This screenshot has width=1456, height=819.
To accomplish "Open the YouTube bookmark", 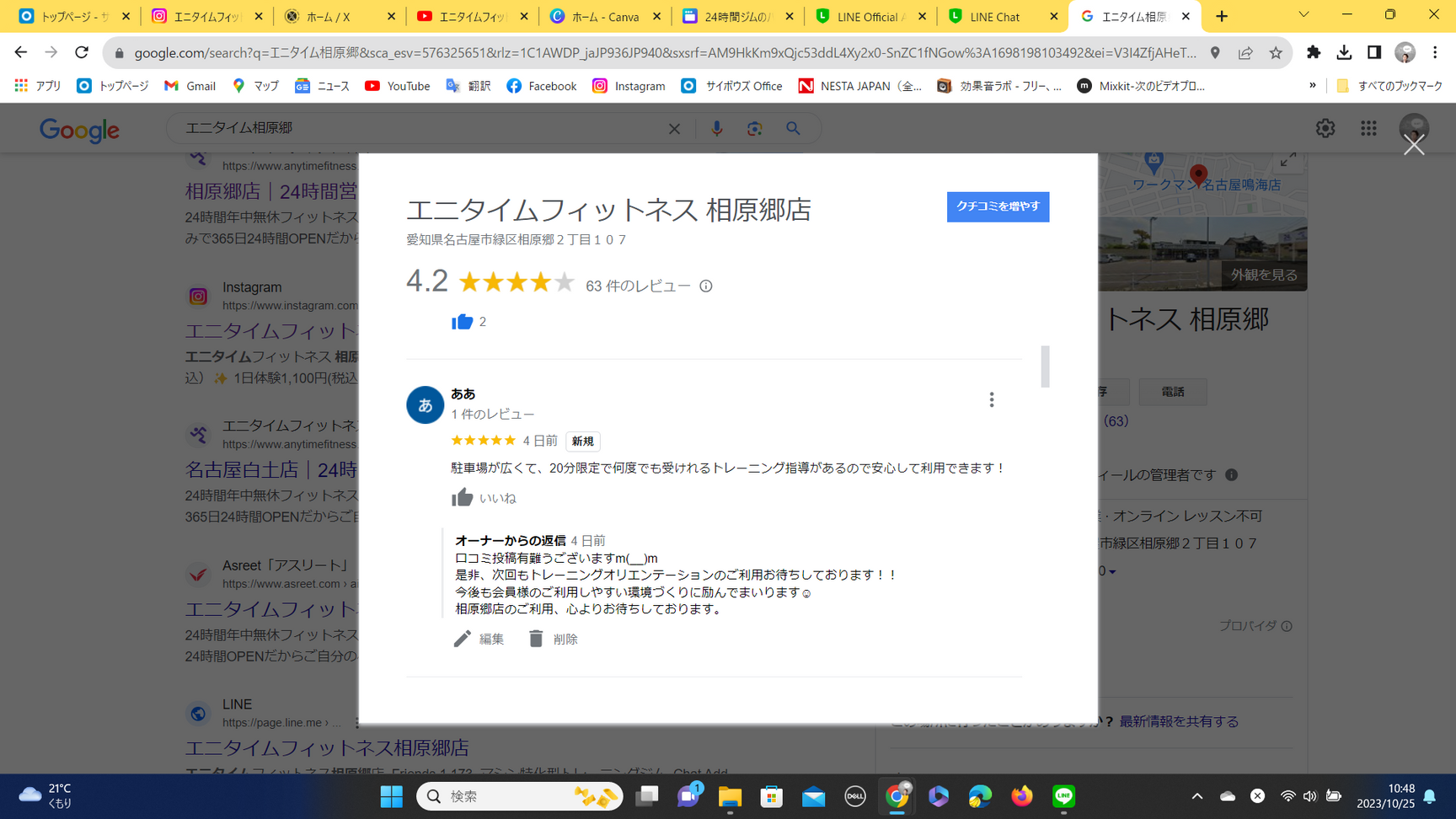I will pos(398,86).
